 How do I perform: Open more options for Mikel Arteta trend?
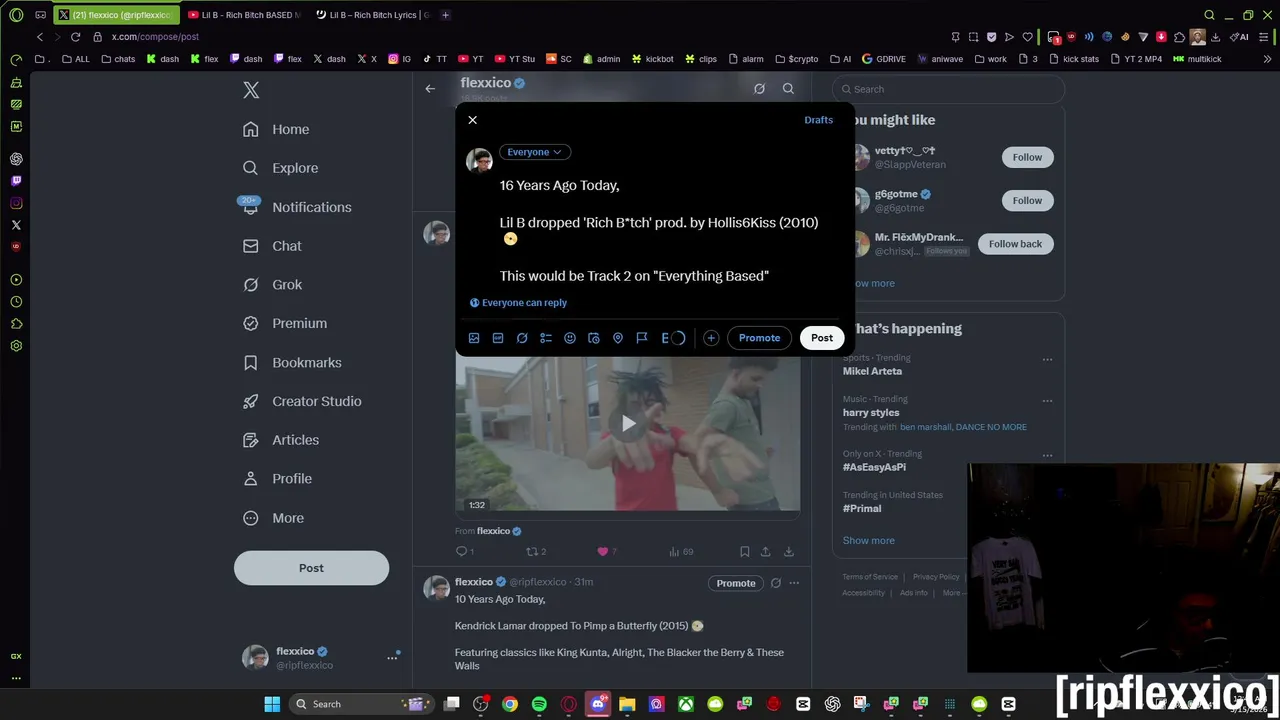point(1047,359)
